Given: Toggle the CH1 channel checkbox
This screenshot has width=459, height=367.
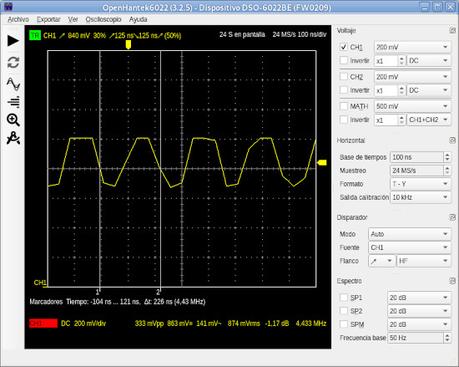Looking at the screenshot, I should [344, 47].
